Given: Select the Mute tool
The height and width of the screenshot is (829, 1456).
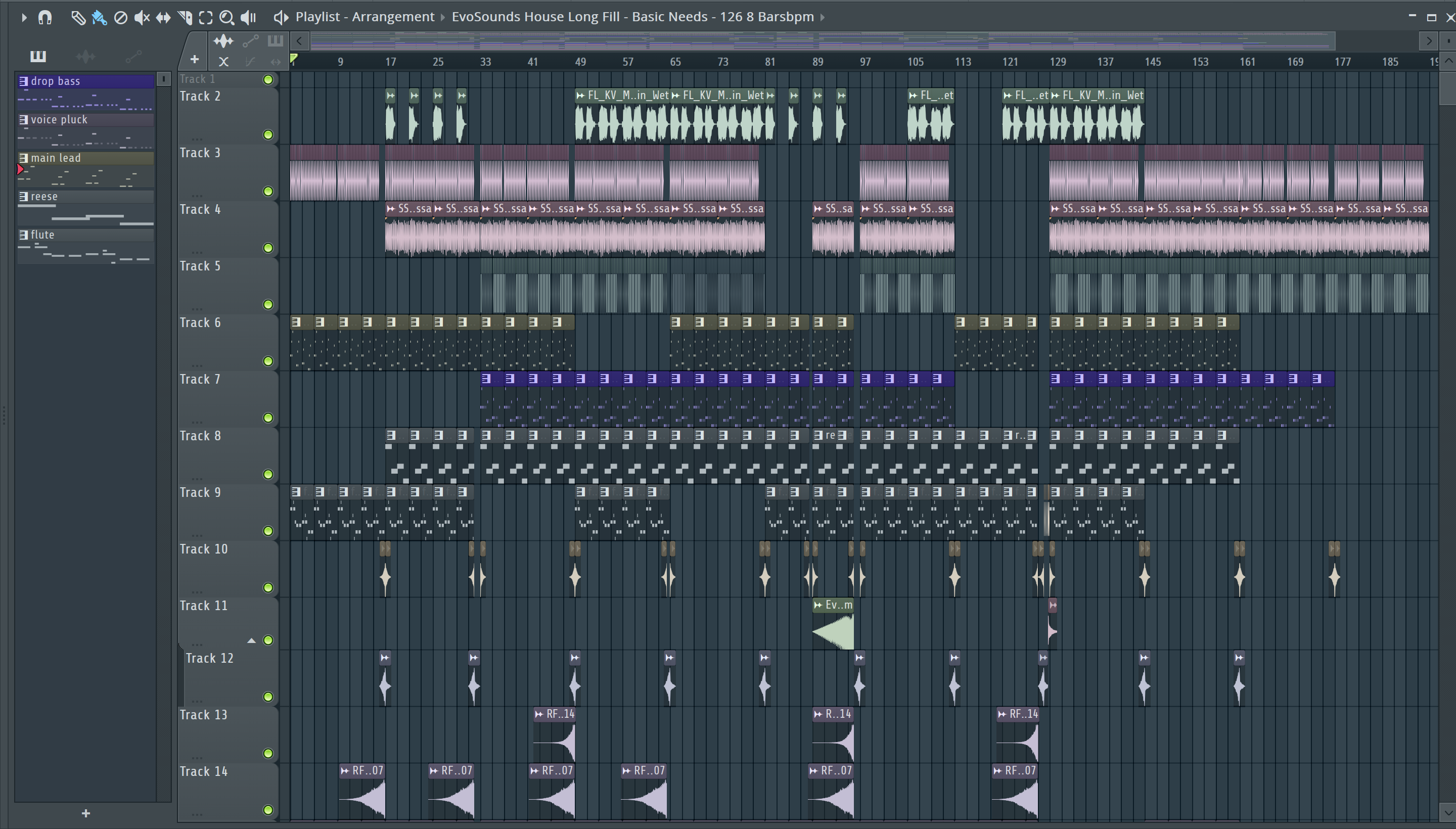Looking at the screenshot, I should 142,18.
